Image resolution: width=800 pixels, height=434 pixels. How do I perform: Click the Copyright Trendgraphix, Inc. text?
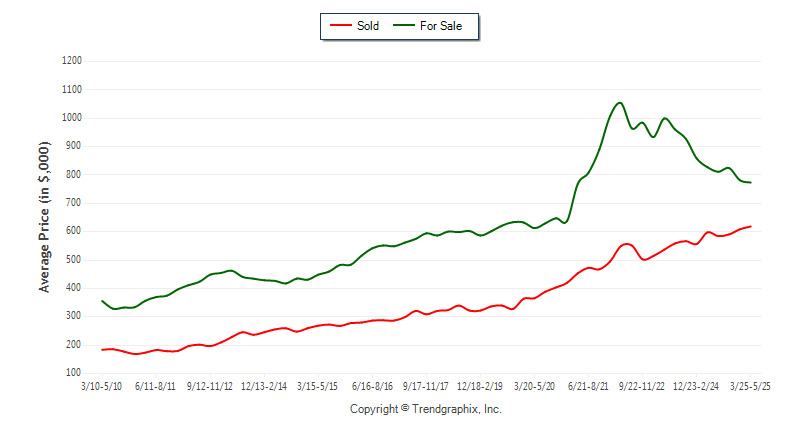[x=426, y=409]
